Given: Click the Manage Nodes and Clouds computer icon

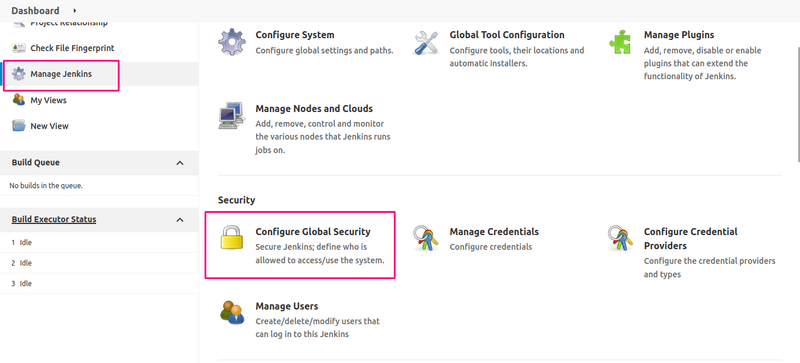Looking at the screenshot, I should pos(232,115).
